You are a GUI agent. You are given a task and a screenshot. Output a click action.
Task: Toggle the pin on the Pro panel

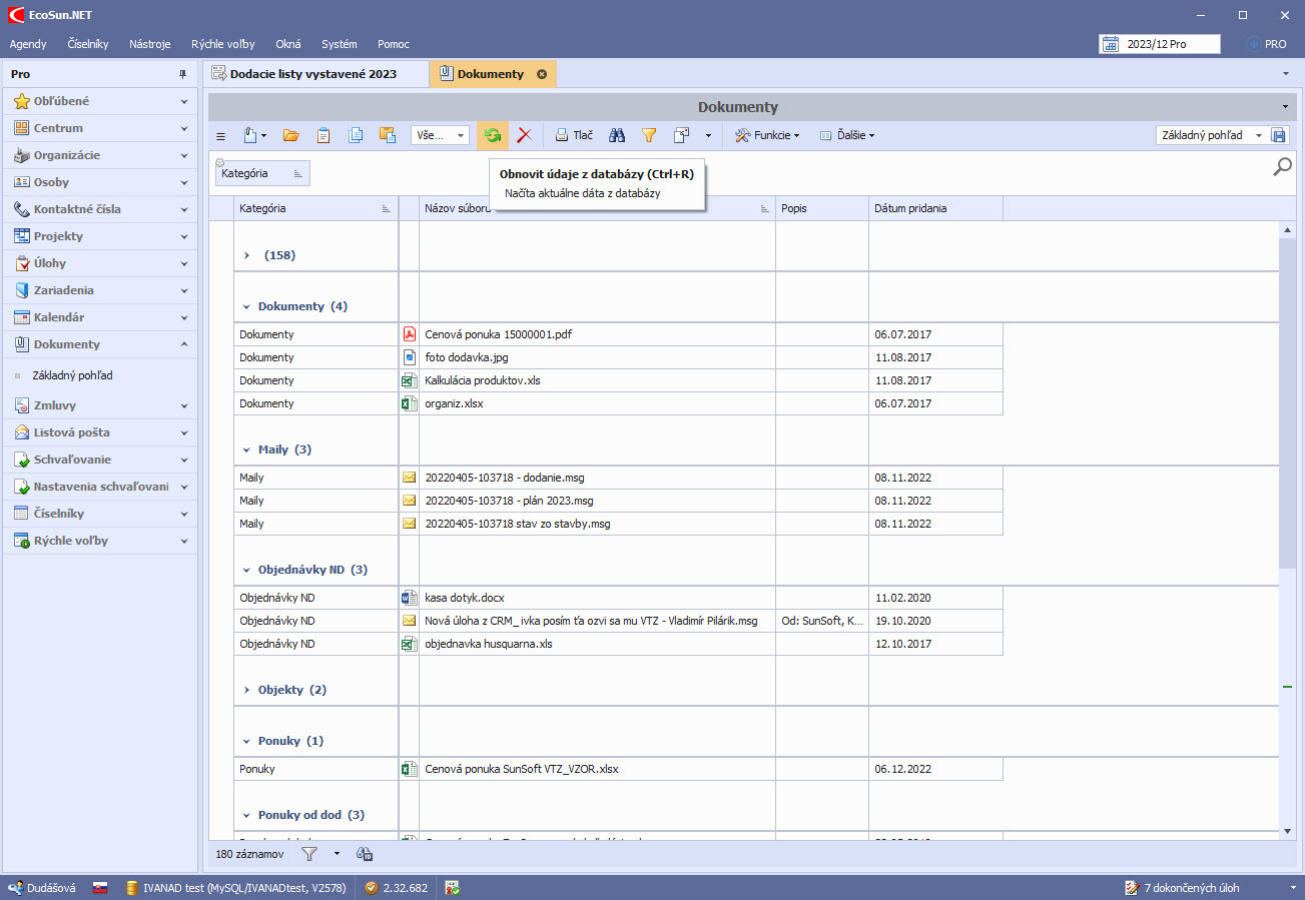tap(183, 74)
